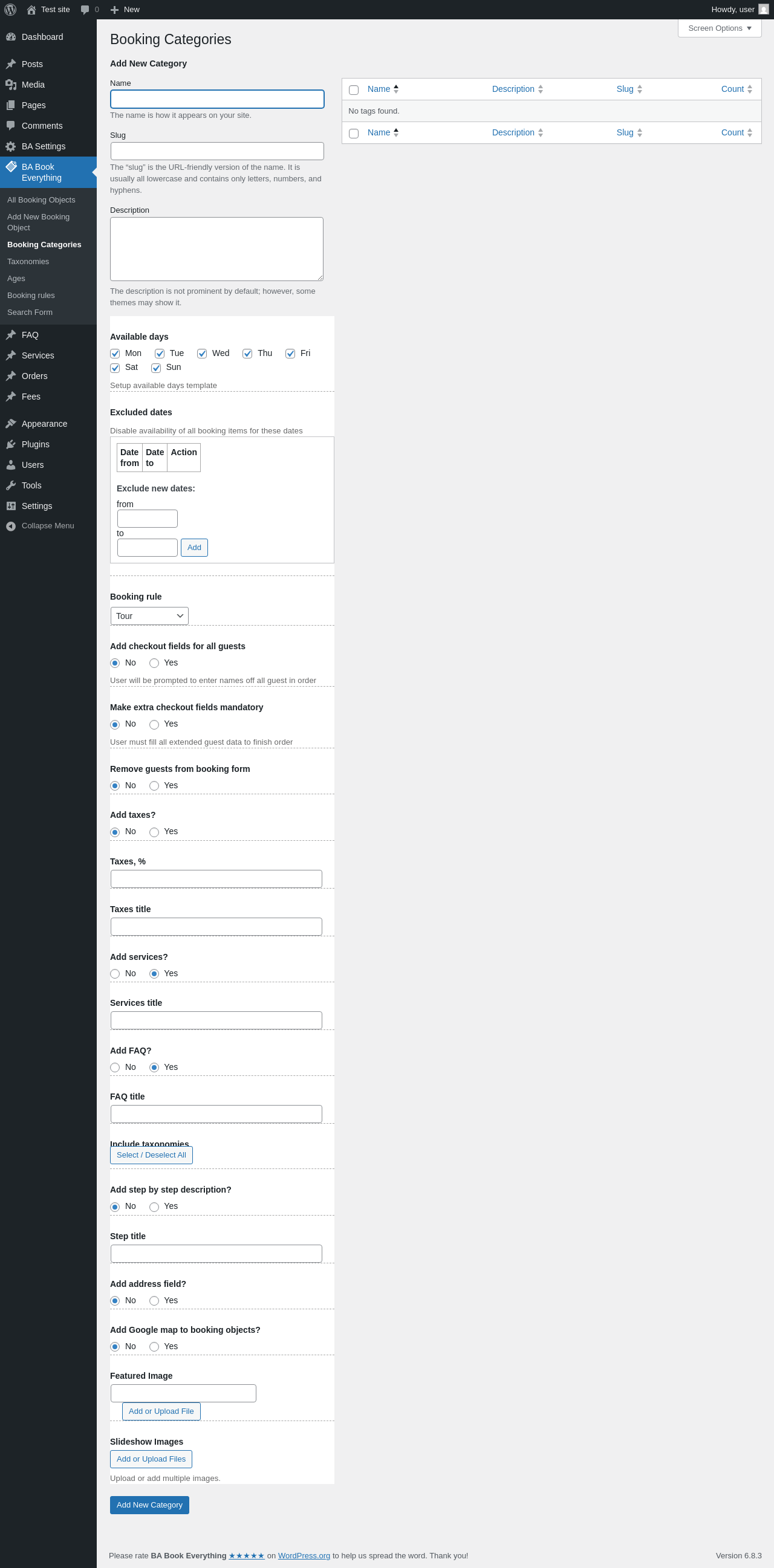Click the Collapse Menu arrow icon
The width and height of the screenshot is (774, 1568).
pyautogui.click(x=11, y=526)
